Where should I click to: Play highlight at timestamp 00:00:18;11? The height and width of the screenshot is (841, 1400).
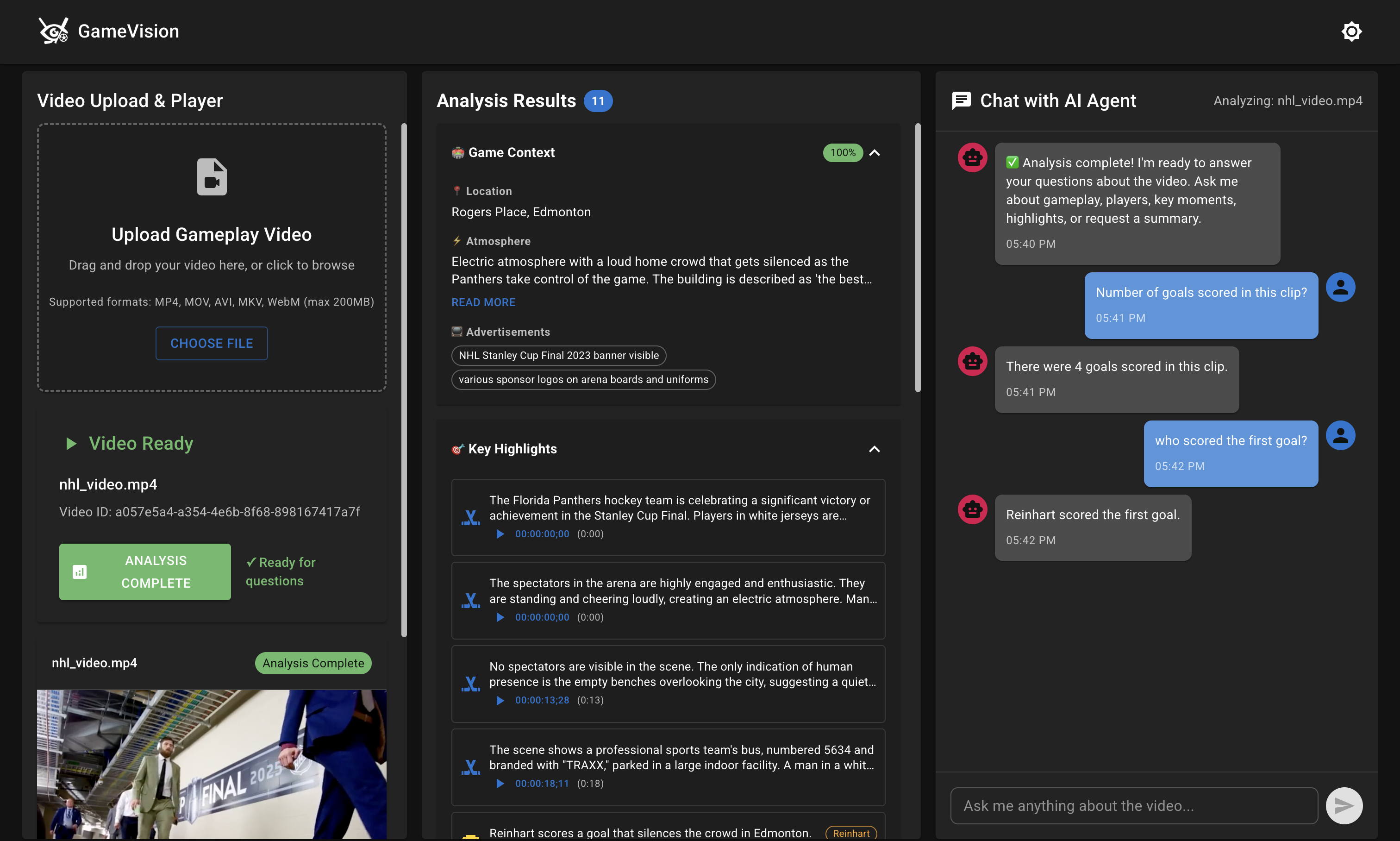click(500, 783)
